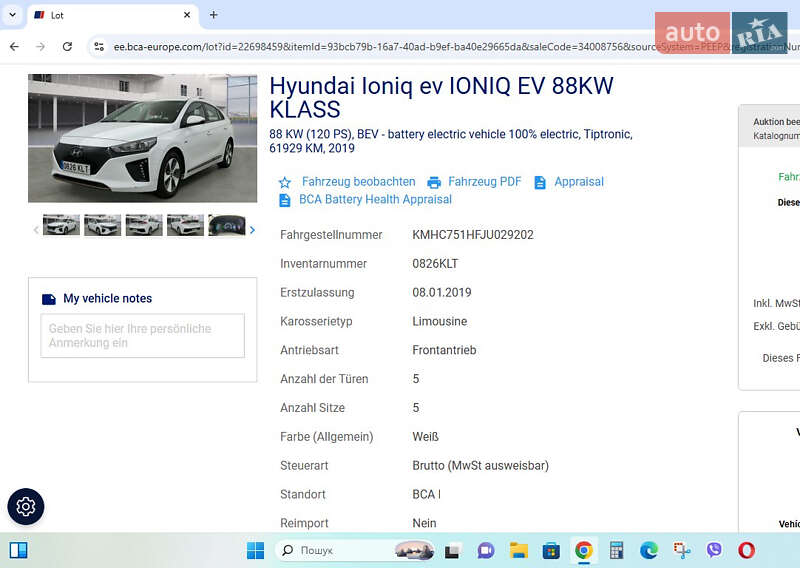Viewport: 800px width, 568px height.
Task: Select the dashboard interior thumbnail
Action: pyautogui.click(x=227, y=225)
